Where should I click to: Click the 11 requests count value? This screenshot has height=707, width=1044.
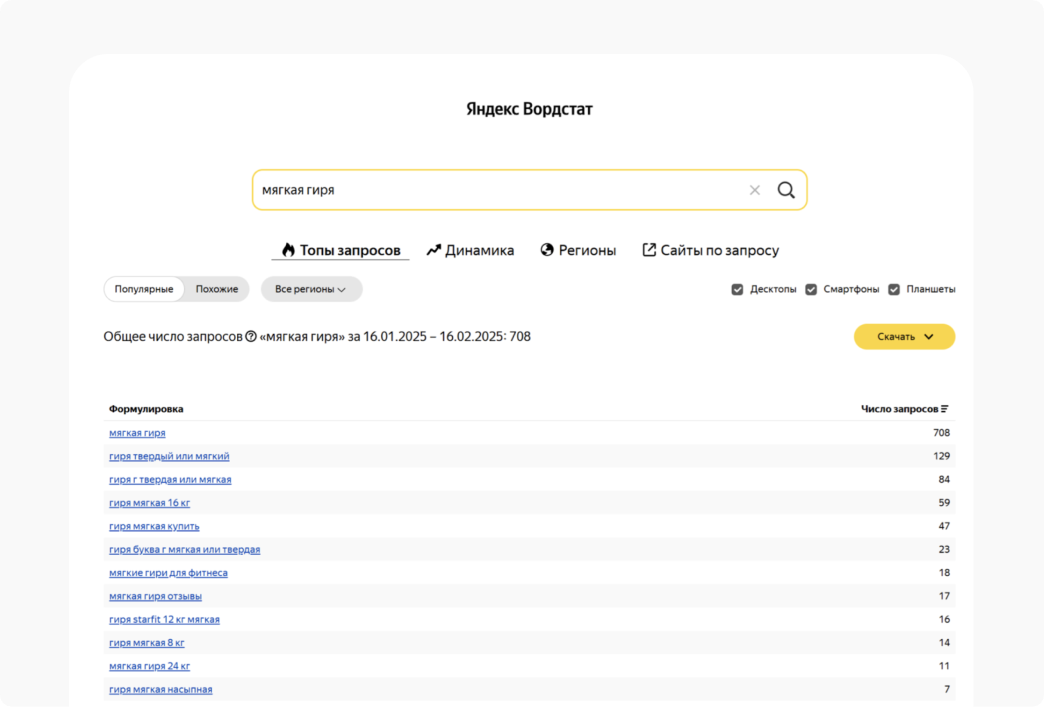pos(944,666)
